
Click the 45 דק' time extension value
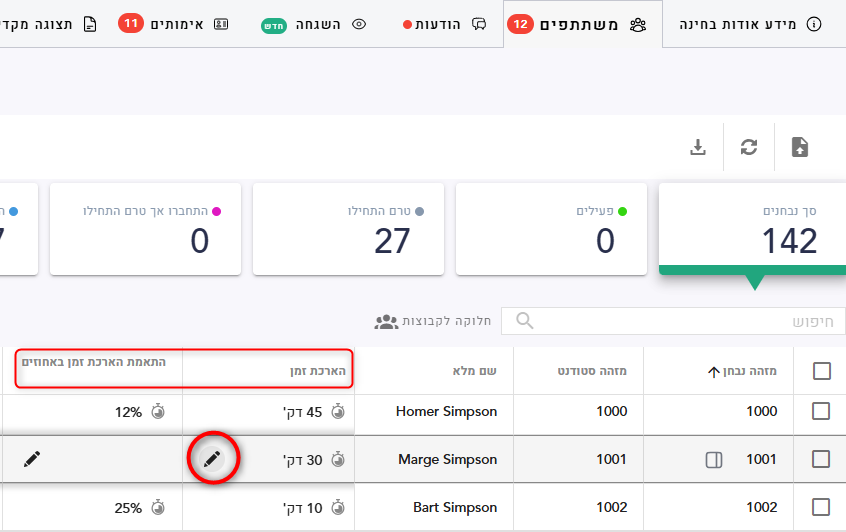[x=302, y=412]
